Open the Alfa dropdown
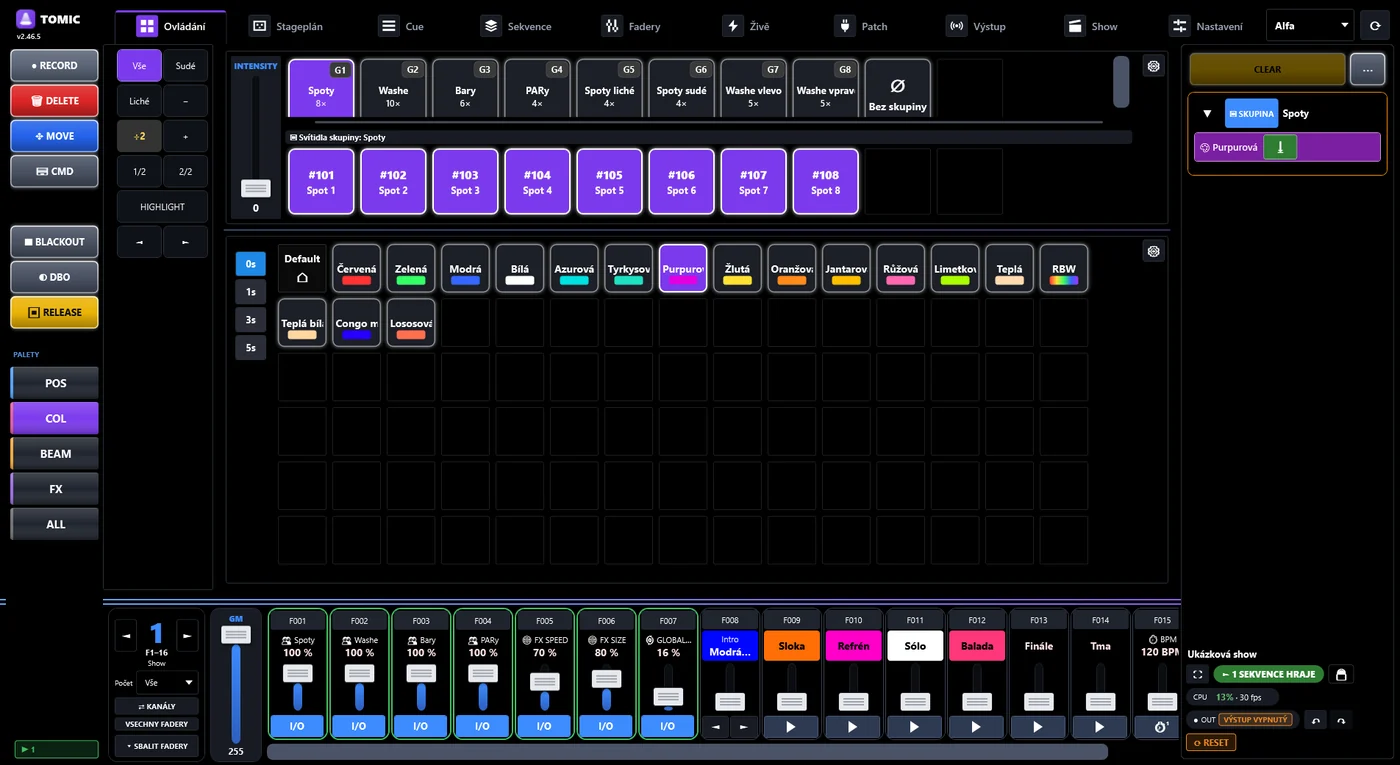Screen dimensions: 1400x765 (x=1310, y=26)
